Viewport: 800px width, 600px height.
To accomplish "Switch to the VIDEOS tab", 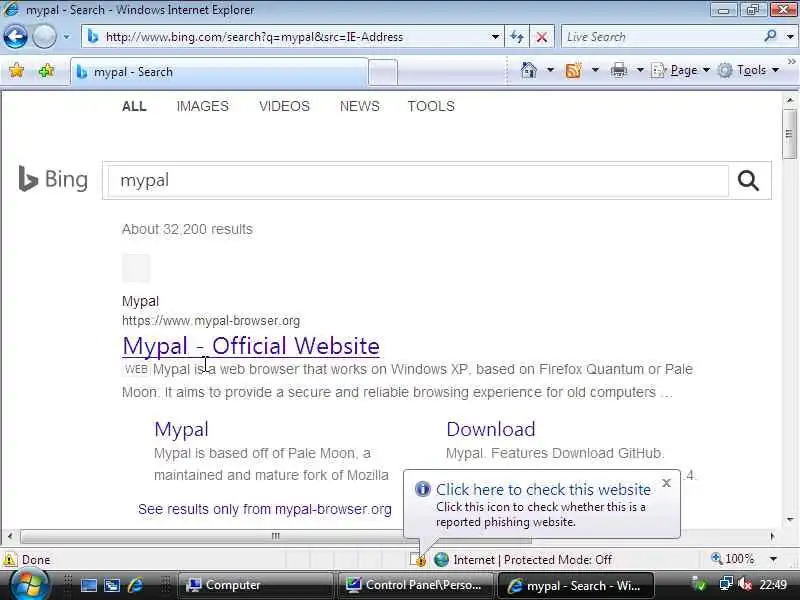I will [x=284, y=106].
